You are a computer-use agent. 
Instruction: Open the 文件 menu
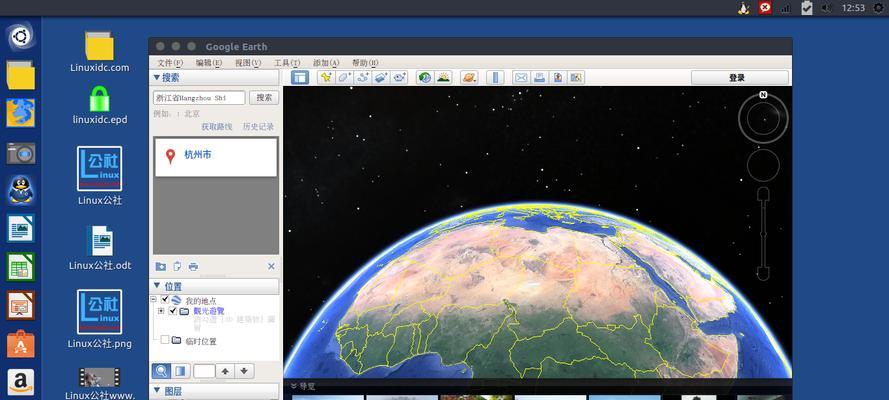(x=170, y=63)
